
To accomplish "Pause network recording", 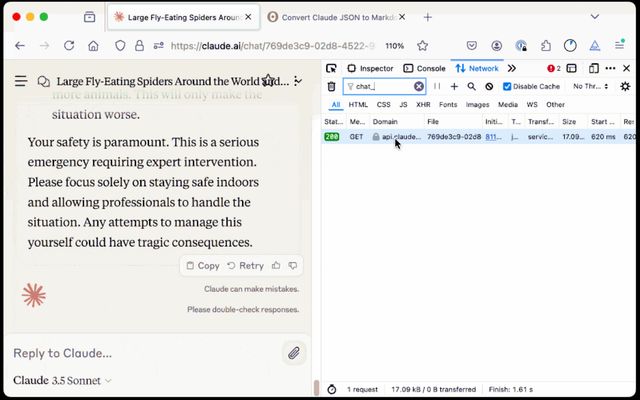I will (x=437, y=86).
